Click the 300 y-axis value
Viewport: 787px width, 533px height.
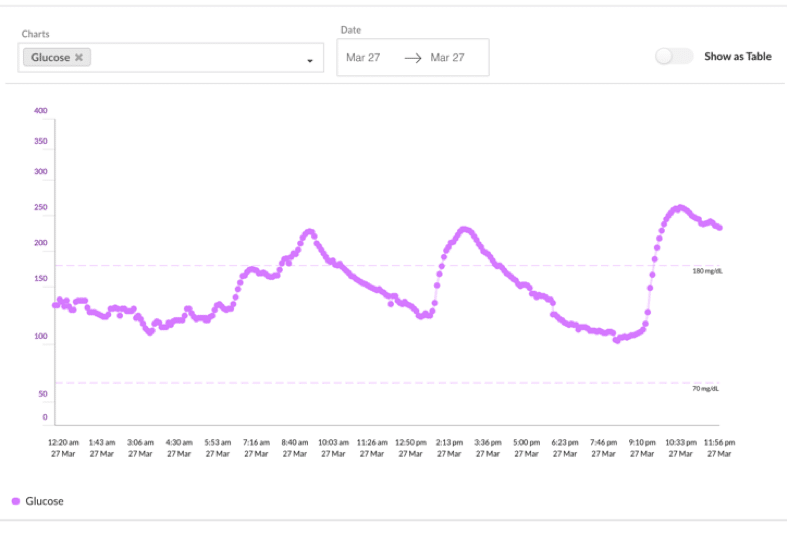point(41,172)
